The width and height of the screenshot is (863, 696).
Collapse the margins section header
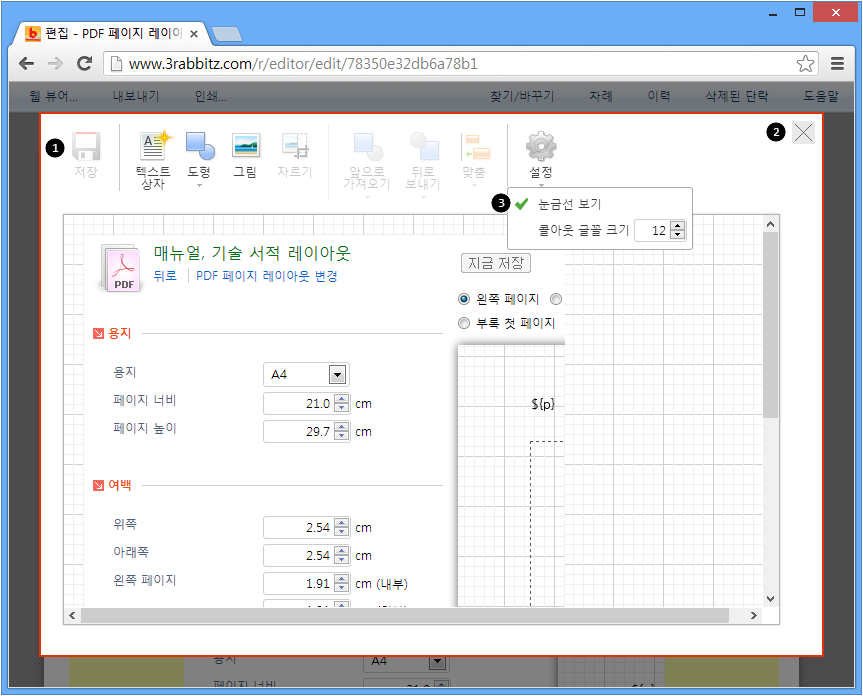coord(98,486)
